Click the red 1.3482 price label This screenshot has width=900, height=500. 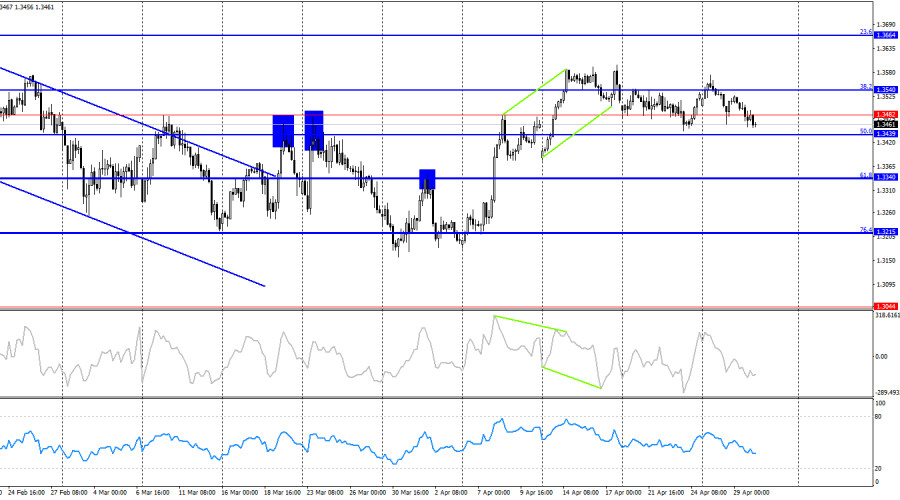click(886, 115)
